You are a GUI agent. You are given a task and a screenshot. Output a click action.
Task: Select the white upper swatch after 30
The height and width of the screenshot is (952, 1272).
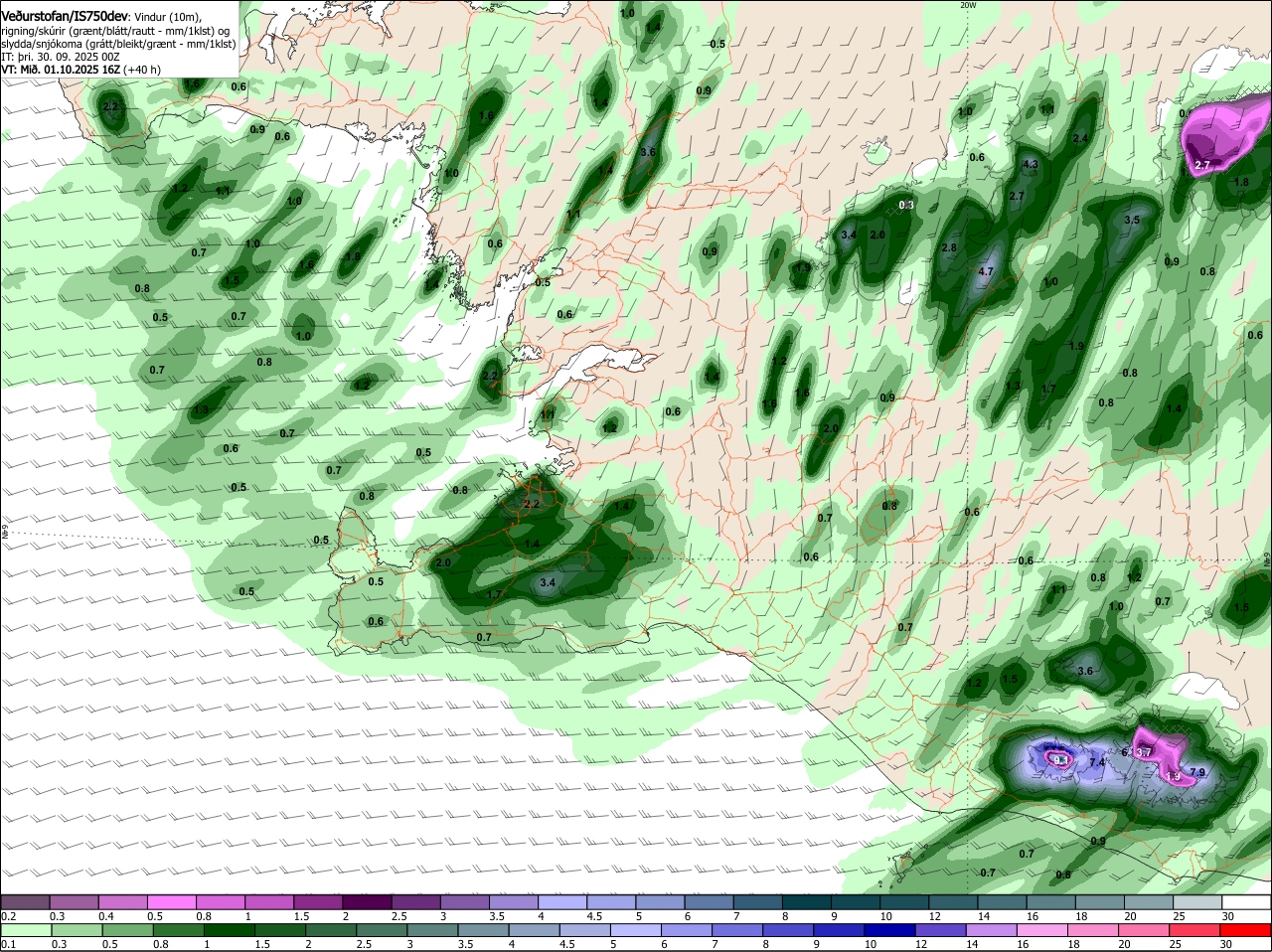pos(1248,902)
